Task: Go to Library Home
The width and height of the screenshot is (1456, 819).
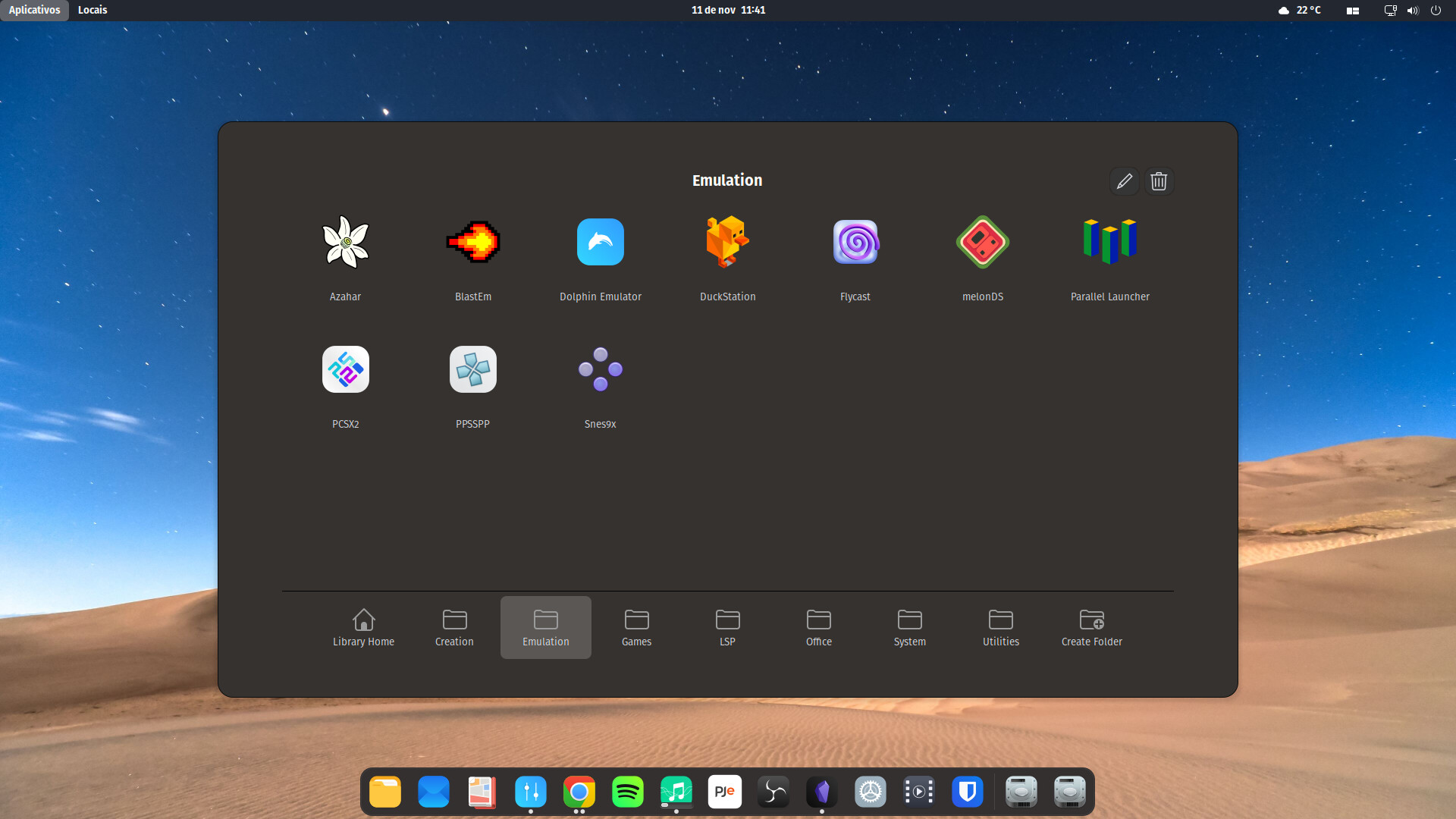Action: click(x=364, y=627)
